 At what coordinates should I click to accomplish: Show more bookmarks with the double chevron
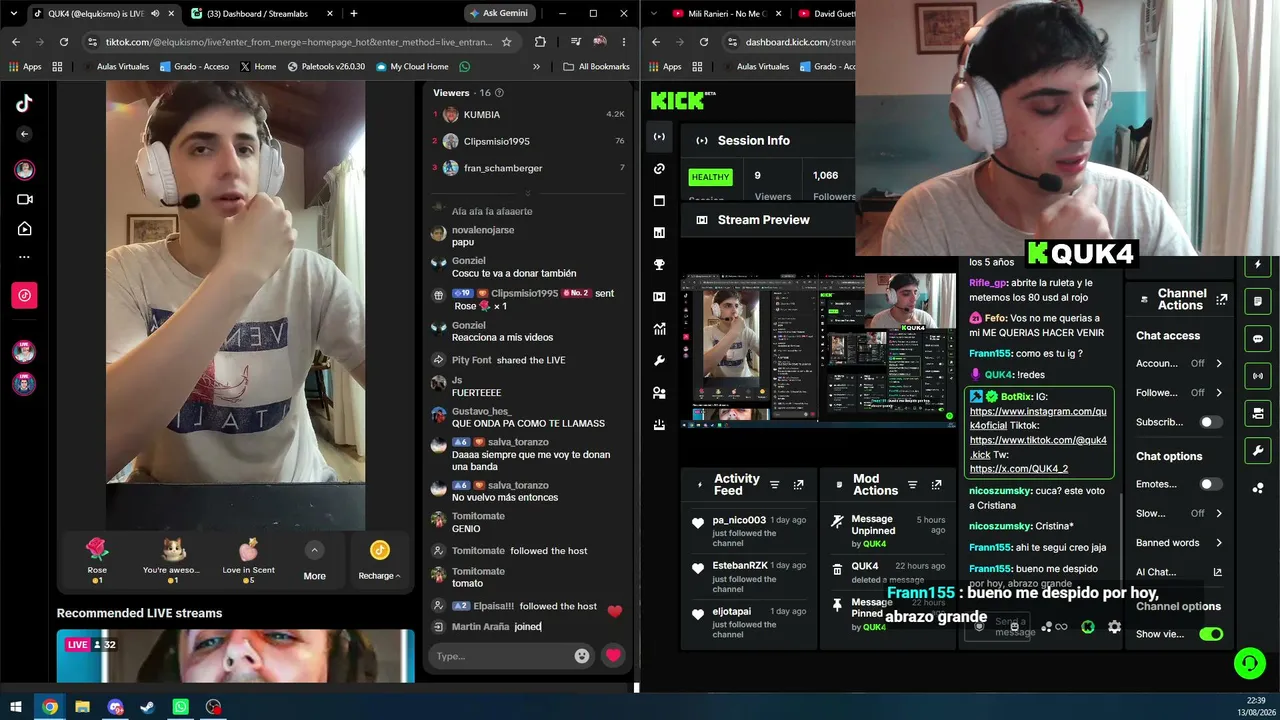click(x=536, y=67)
